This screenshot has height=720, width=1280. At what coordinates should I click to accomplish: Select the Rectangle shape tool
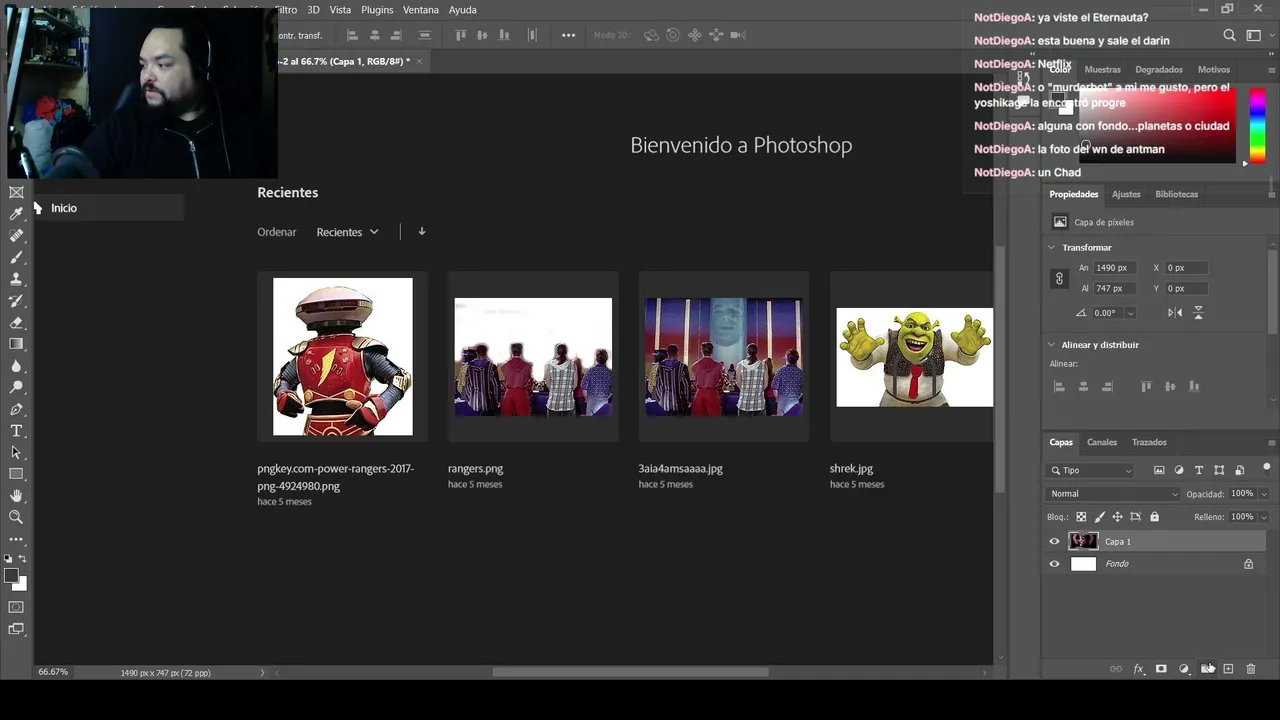pyautogui.click(x=16, y=474)
